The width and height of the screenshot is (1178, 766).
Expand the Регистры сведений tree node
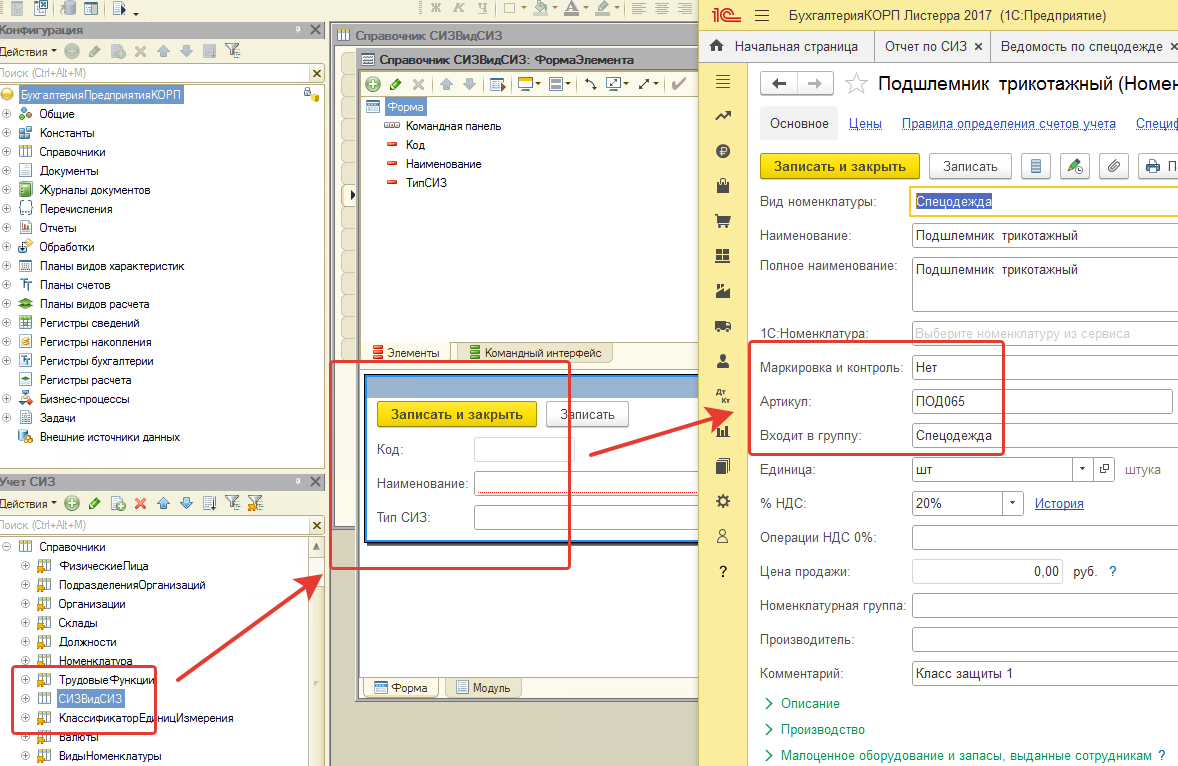(x=7, y=323)
